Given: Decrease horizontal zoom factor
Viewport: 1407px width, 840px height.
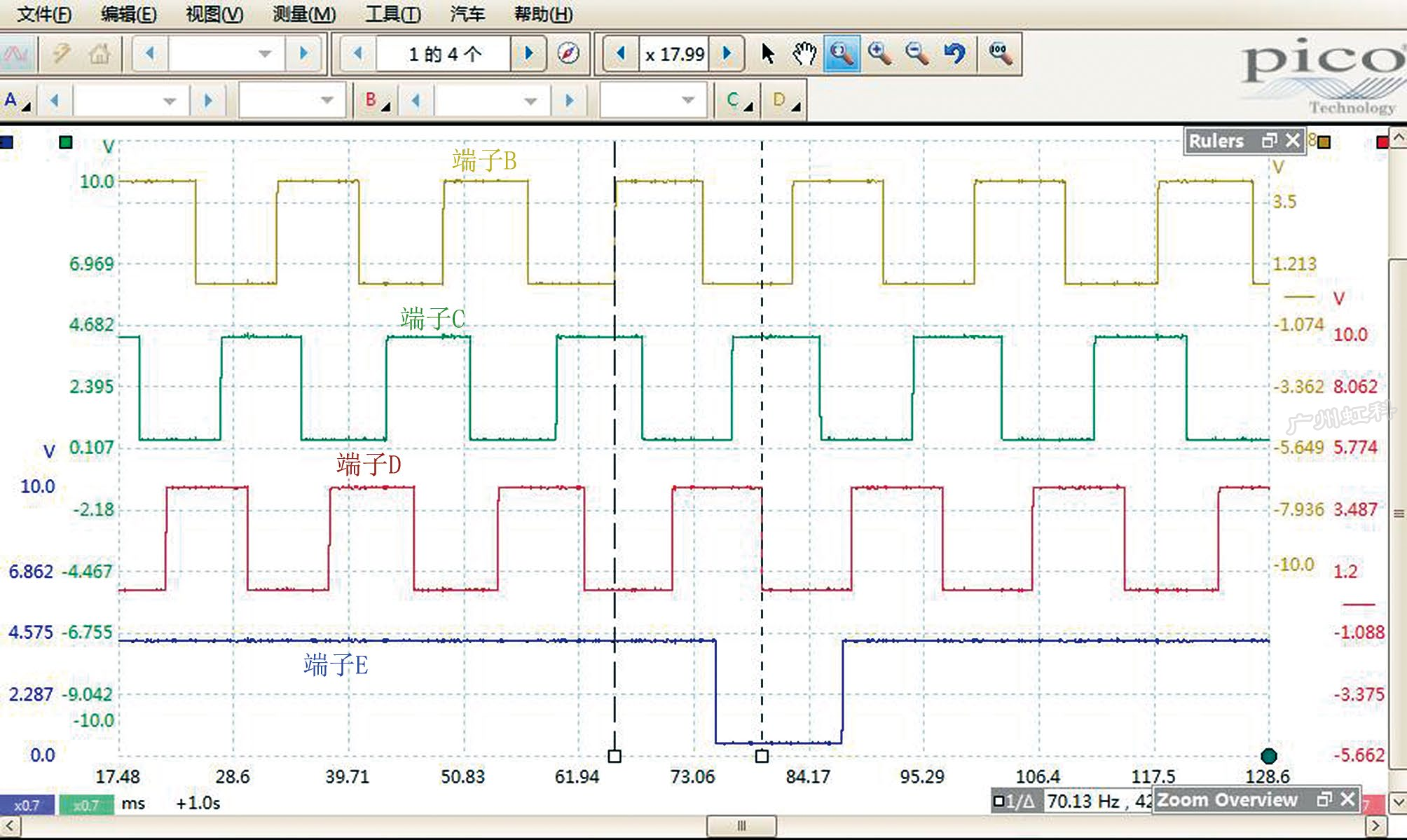Looking at the screenshot, I should pyautogui.click(x=620, y=54).
